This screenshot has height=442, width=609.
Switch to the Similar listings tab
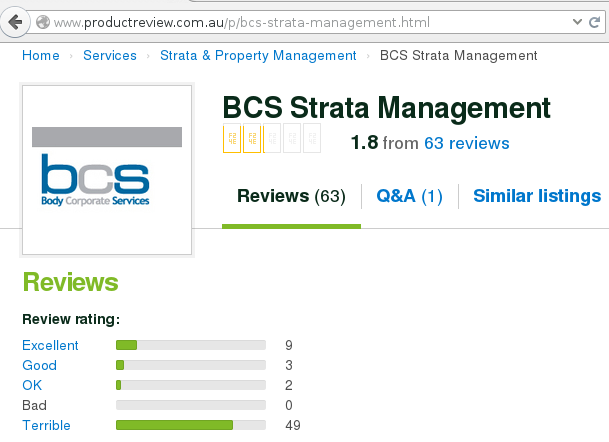coord(537,196)
